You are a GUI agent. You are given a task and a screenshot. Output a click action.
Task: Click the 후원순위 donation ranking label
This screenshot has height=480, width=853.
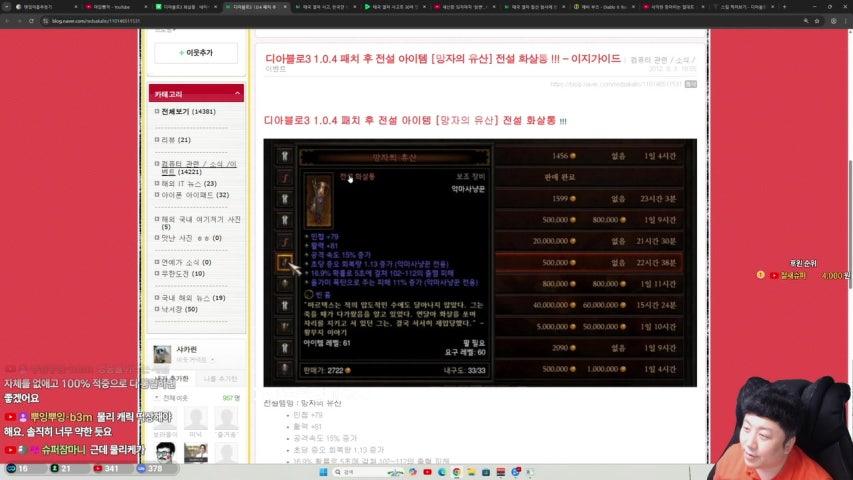click(803, 263)
